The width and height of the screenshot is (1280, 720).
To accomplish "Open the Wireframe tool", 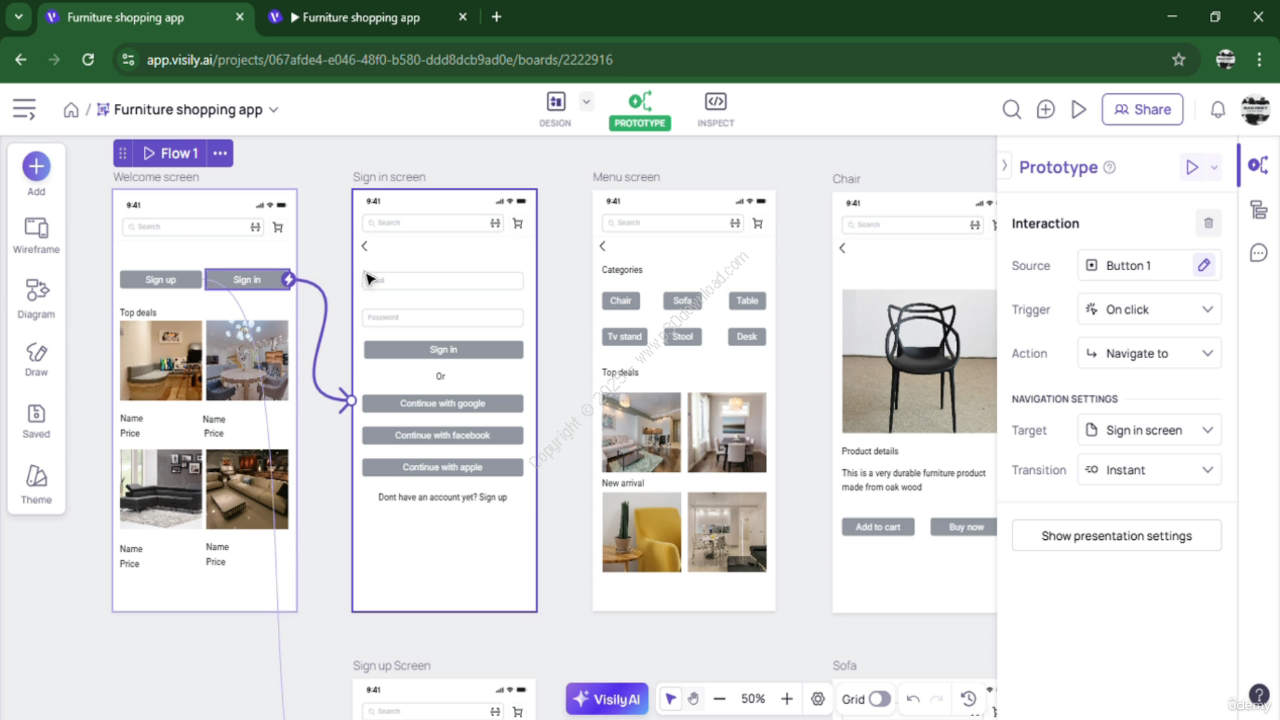I will 36,235.
